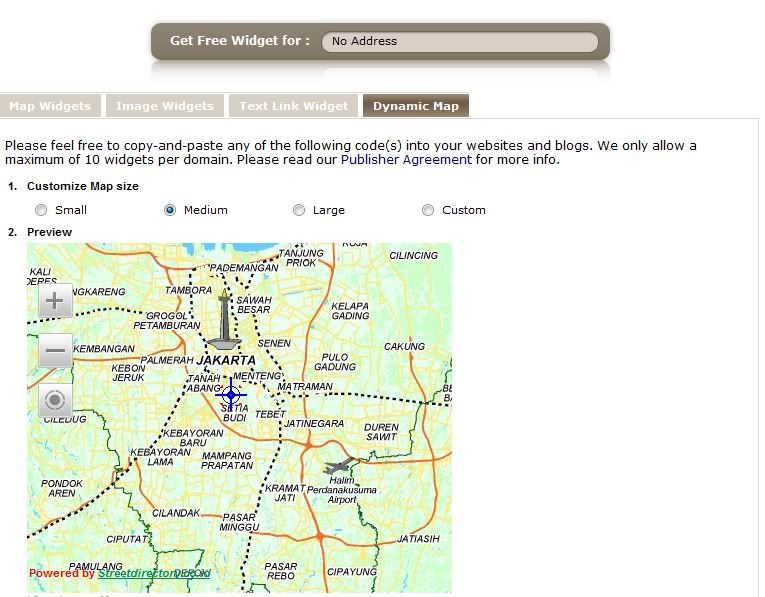
Task: Click the Halim airport airplane icon
Action: pos(340,466)
